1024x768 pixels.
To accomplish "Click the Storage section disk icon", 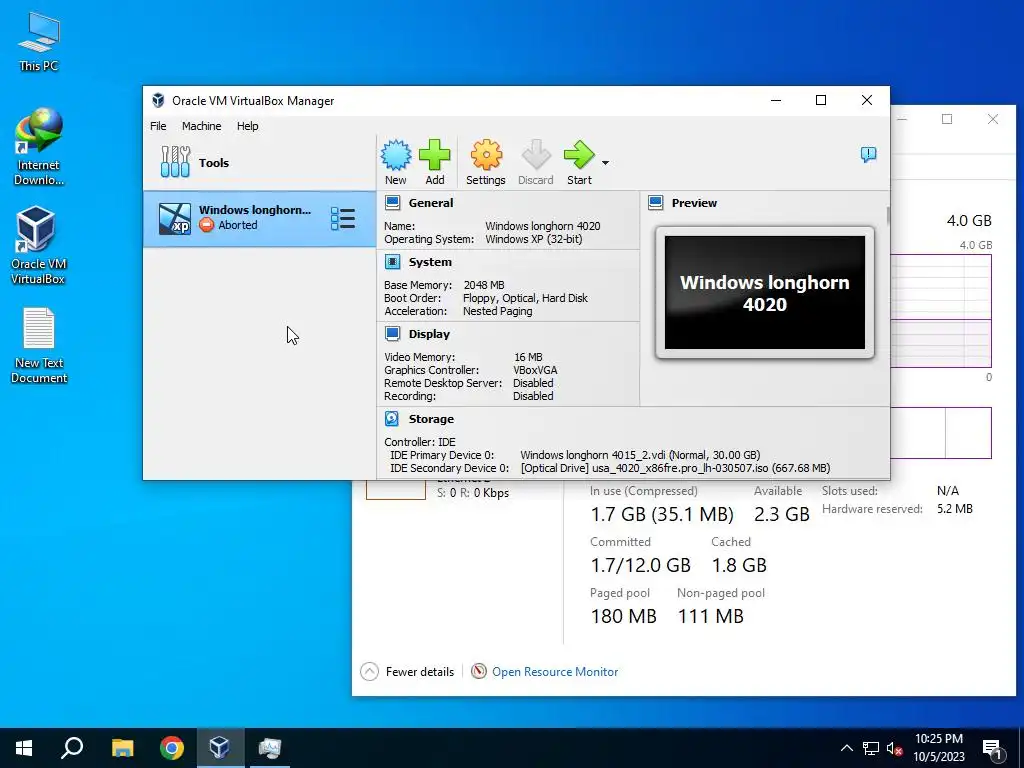I will pyautogui.click(x=392, y=419).
